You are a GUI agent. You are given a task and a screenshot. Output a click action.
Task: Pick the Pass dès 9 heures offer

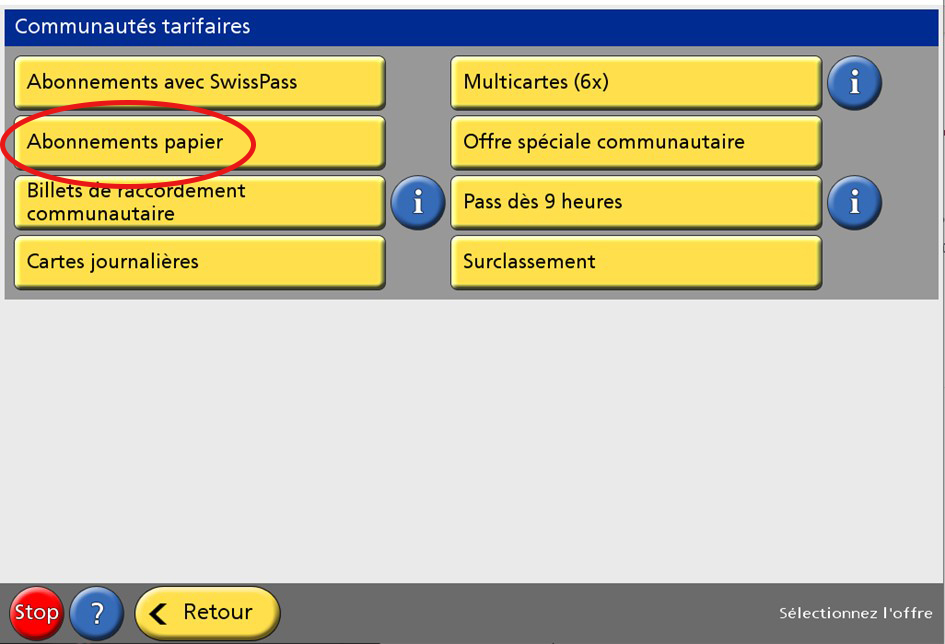635,203
